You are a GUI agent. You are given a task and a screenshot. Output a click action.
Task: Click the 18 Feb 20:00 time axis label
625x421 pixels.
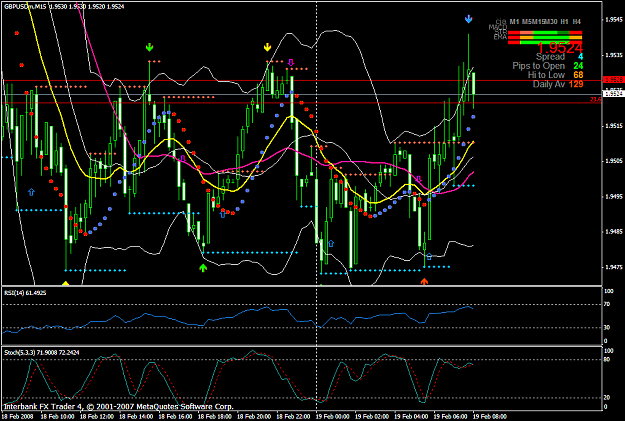pyautogui.click(x=253, y=417)
